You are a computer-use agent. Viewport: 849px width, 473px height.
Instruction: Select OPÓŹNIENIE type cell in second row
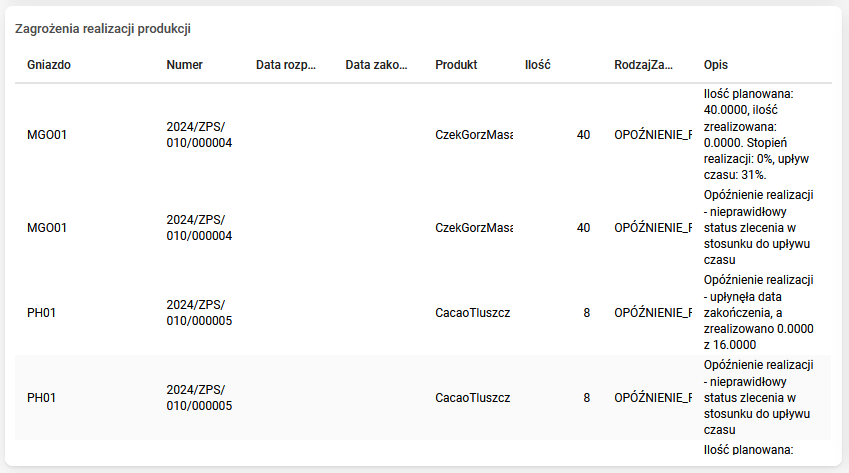coord(653,228)
